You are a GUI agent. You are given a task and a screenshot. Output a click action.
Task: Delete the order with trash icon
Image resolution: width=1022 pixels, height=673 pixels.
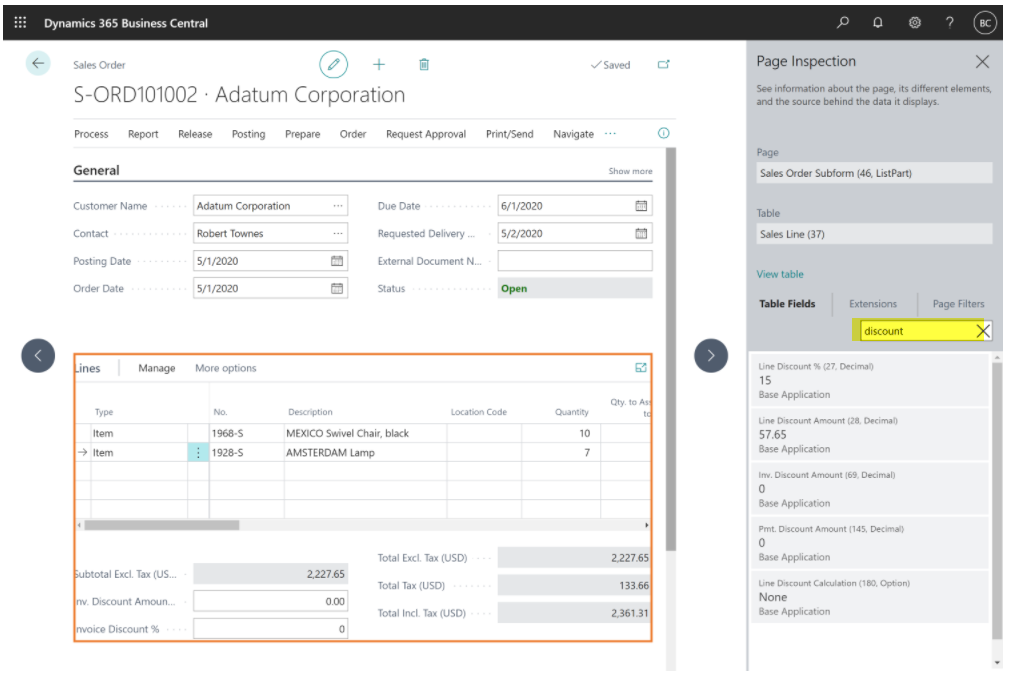pyautogui.click(x=424, y=64)
